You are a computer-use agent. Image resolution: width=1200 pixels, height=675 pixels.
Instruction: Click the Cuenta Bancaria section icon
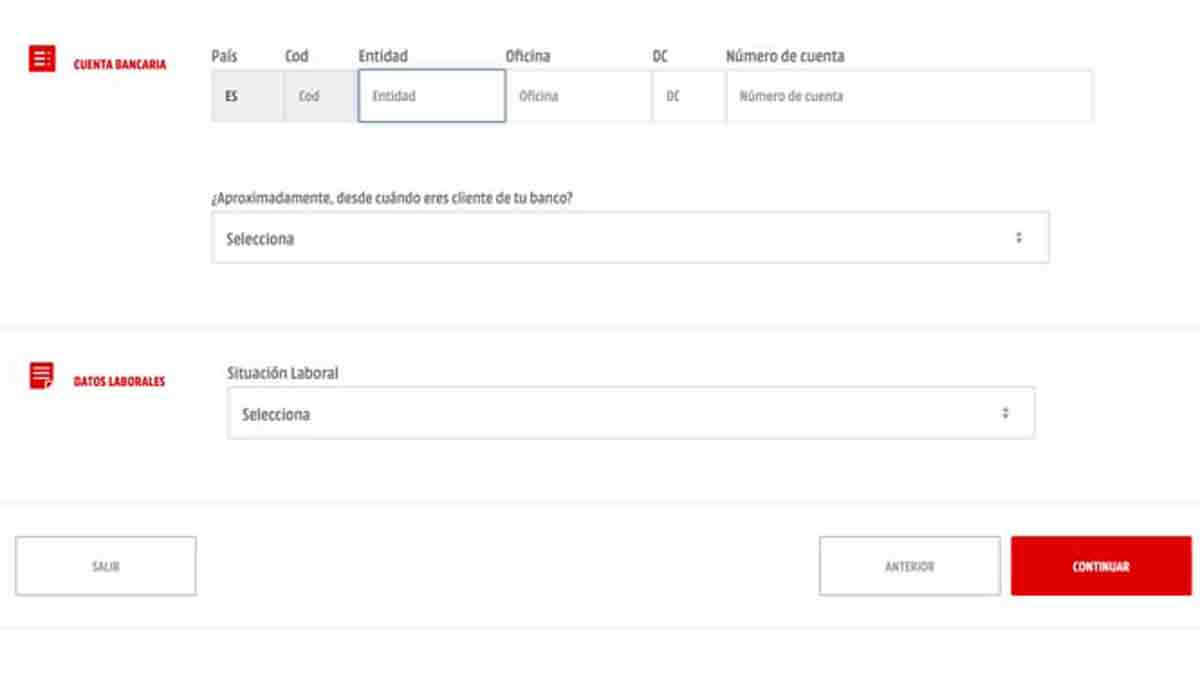pyautogui.click(x=42, y=59)
